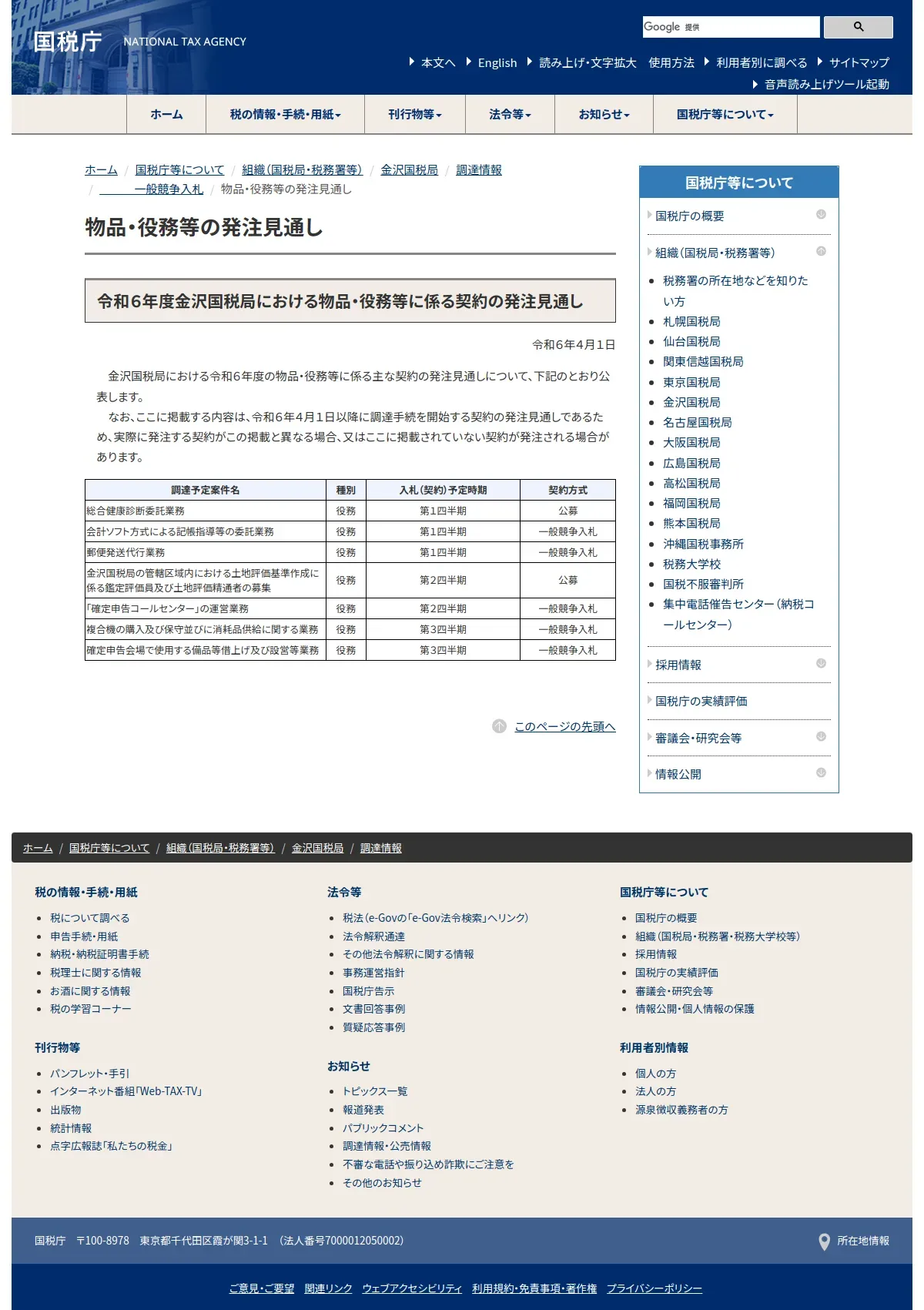Open 質疑応答事例 footer link
Viewport: 924px width, 1310px height.
[x=373, y=1027]
